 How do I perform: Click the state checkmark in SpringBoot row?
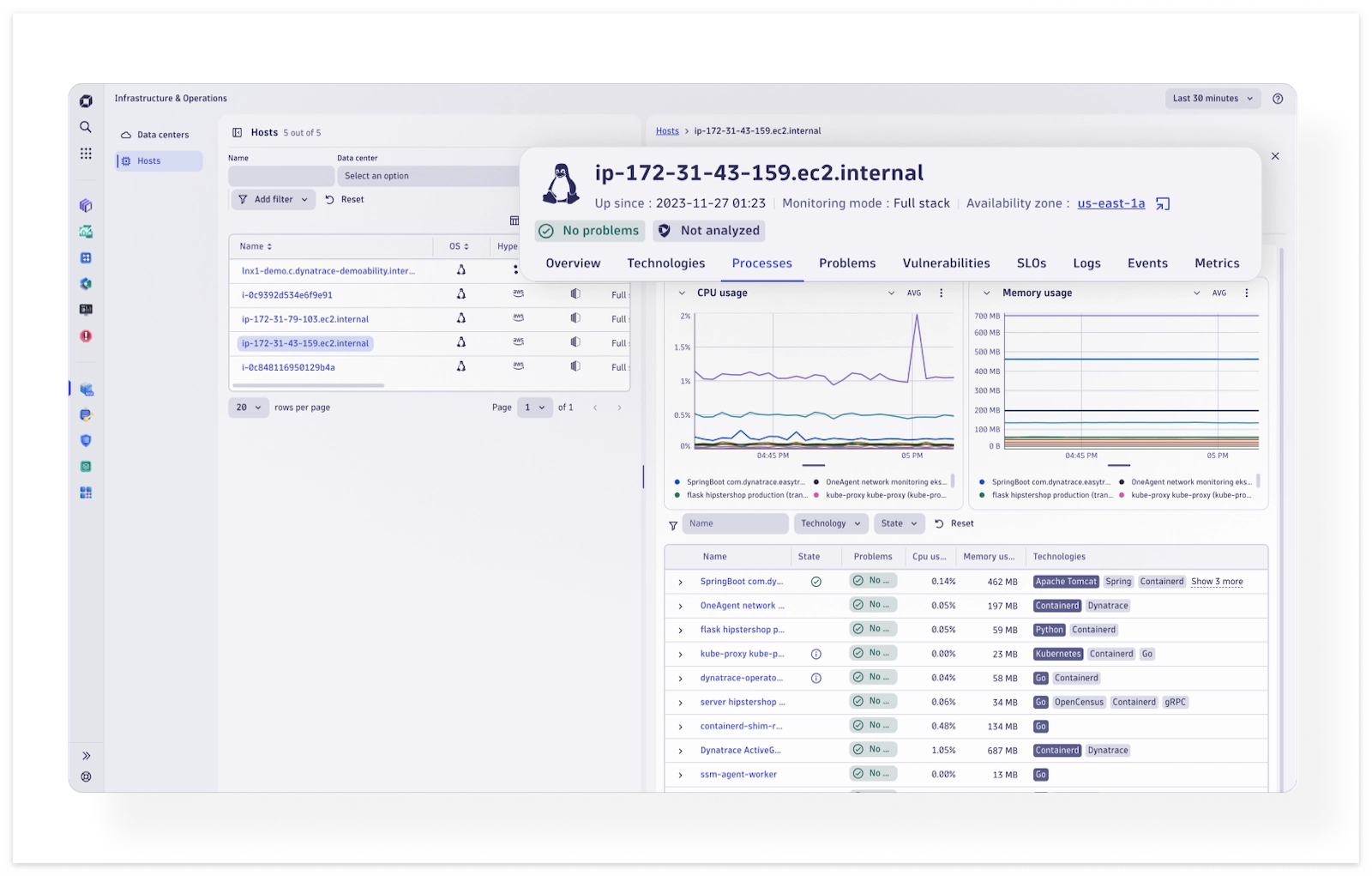[816, 582]
